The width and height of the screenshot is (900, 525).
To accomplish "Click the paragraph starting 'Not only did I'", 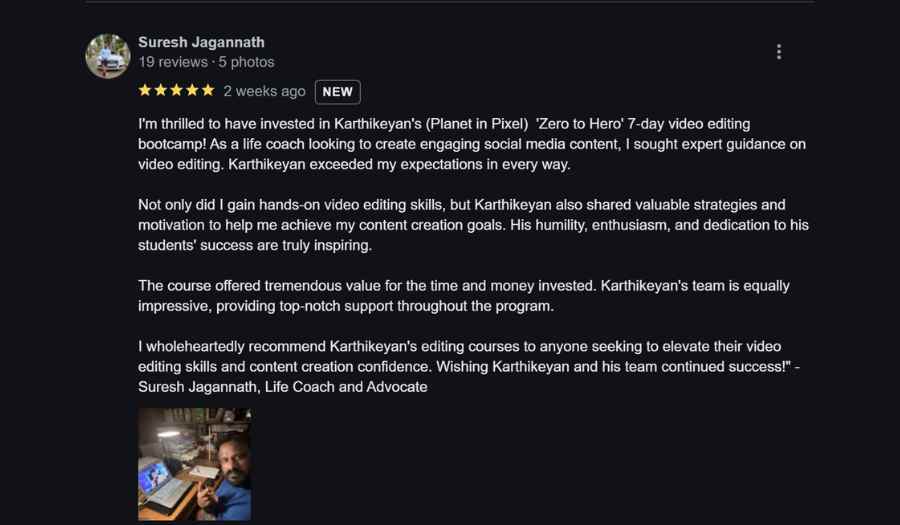I will (474, 225).
